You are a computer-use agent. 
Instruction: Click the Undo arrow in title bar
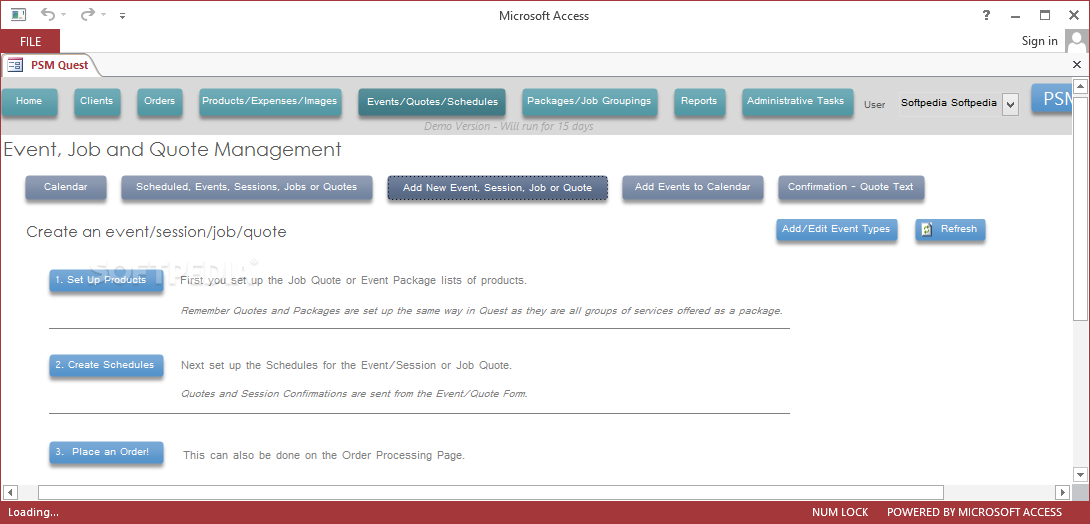pyautogui.click(x=48, y=15)
